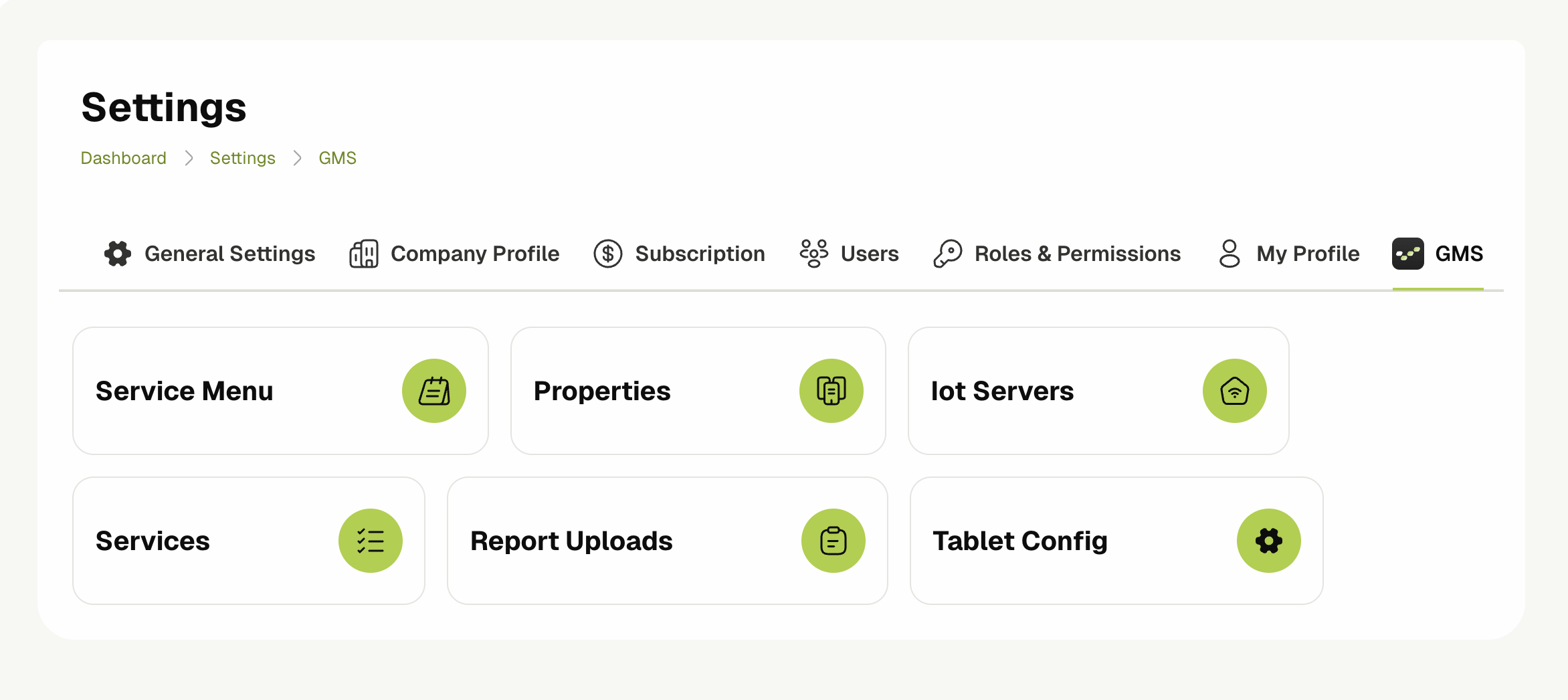Switch to the Company Profile tab
The width and height of the screenshot is (1568, 700).
click(x=475, y=254)
